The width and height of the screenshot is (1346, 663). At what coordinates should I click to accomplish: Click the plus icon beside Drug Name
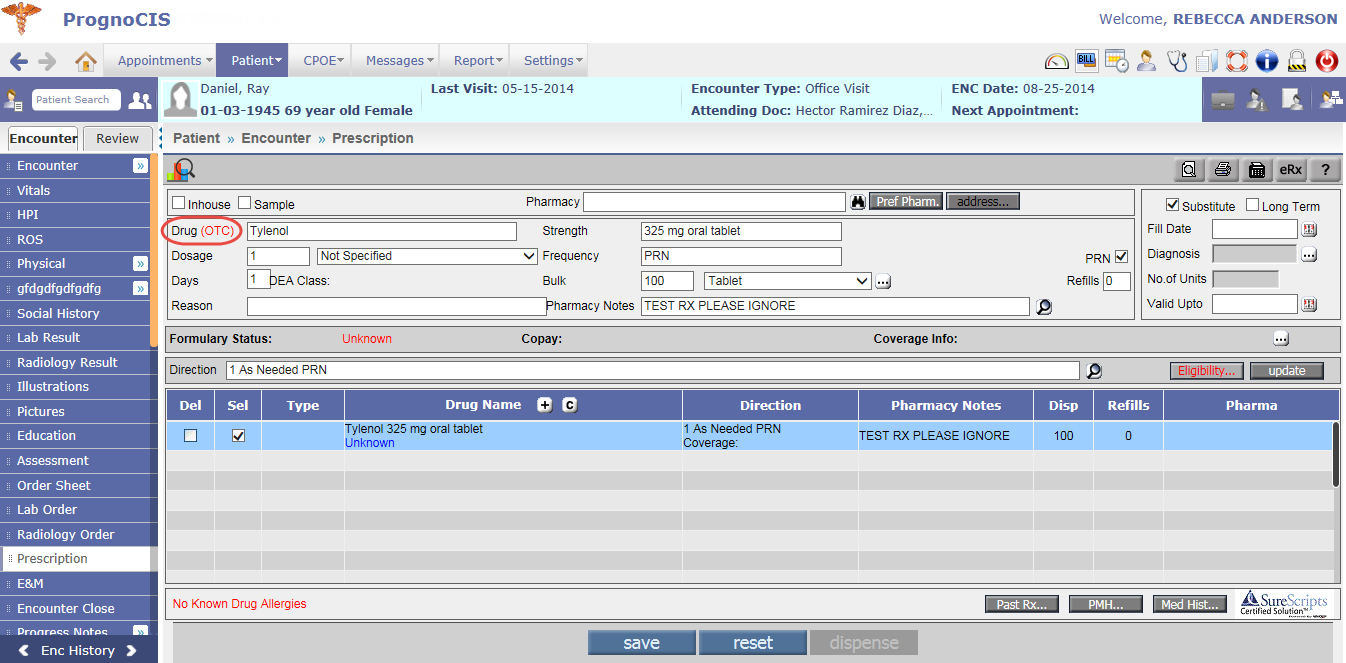[x=544, y=405]
